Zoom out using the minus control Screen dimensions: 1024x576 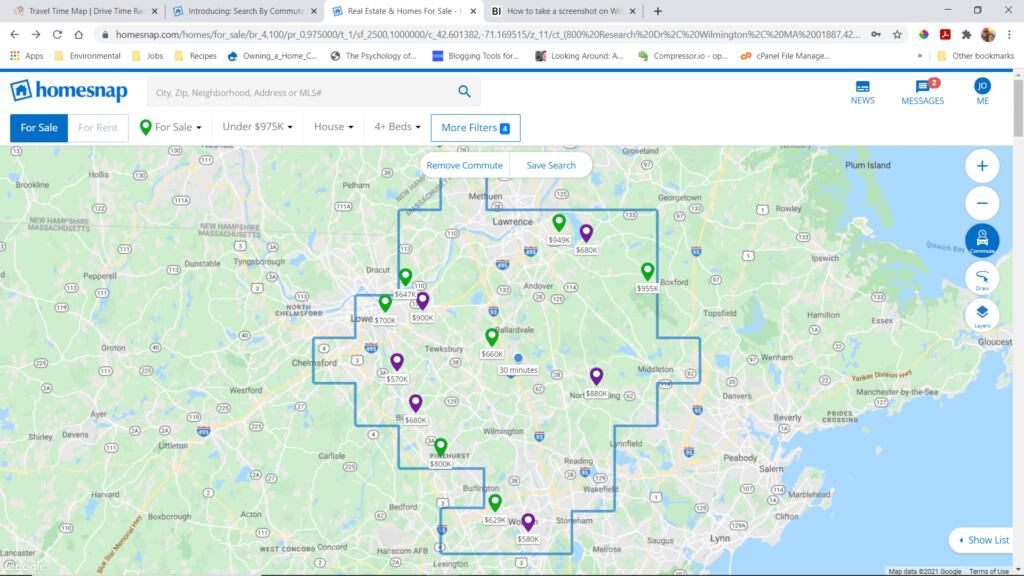981,202
